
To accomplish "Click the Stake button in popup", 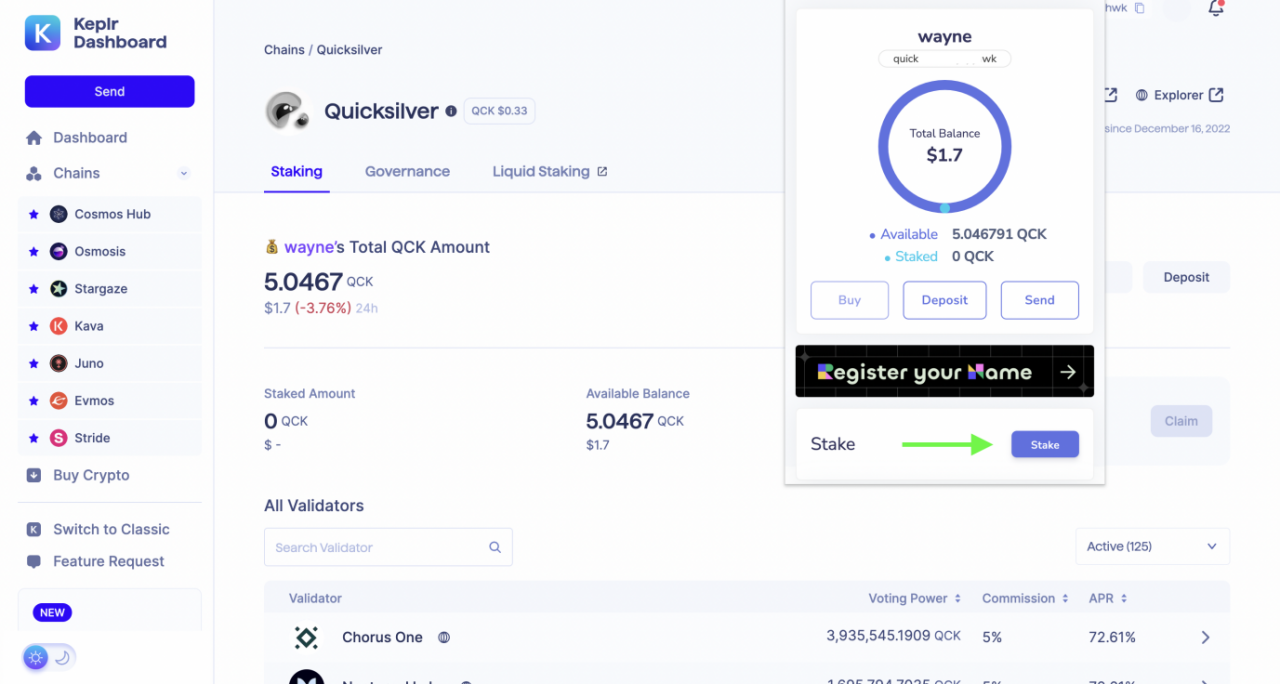I will pos(1045,445).
